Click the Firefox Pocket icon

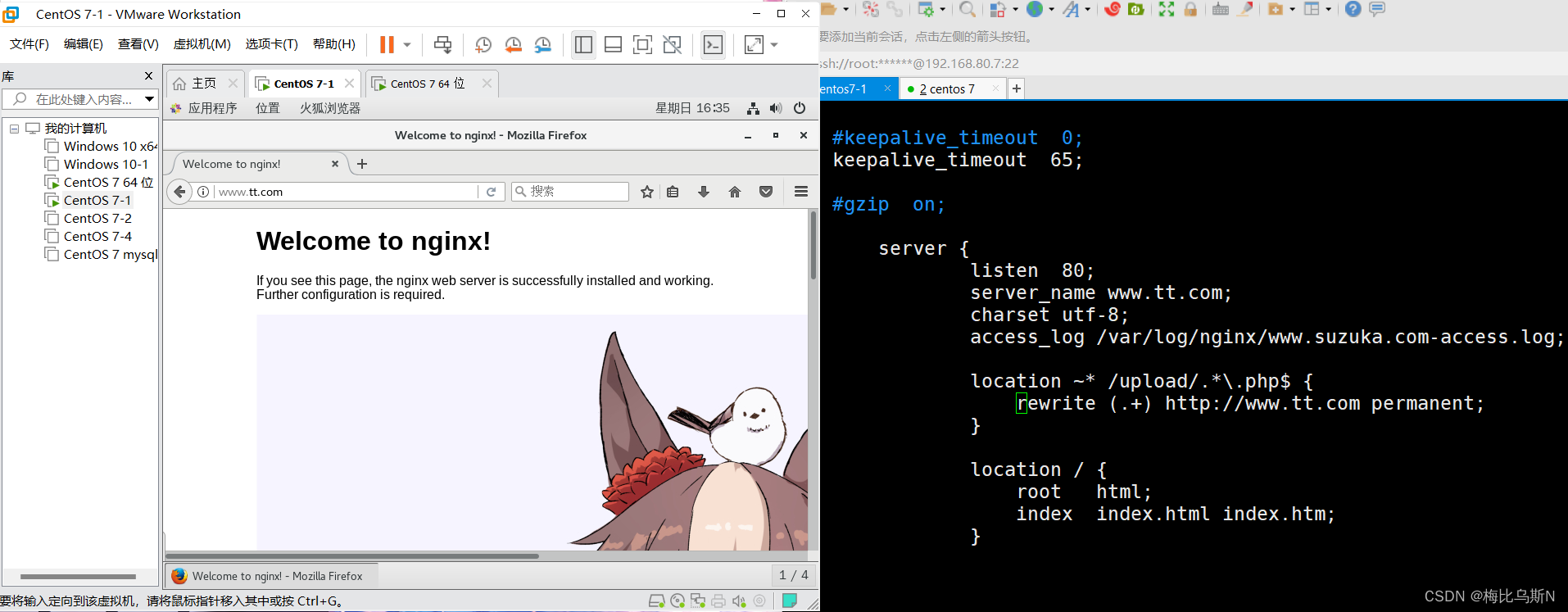pyautogui.click(x=766, y=192)
